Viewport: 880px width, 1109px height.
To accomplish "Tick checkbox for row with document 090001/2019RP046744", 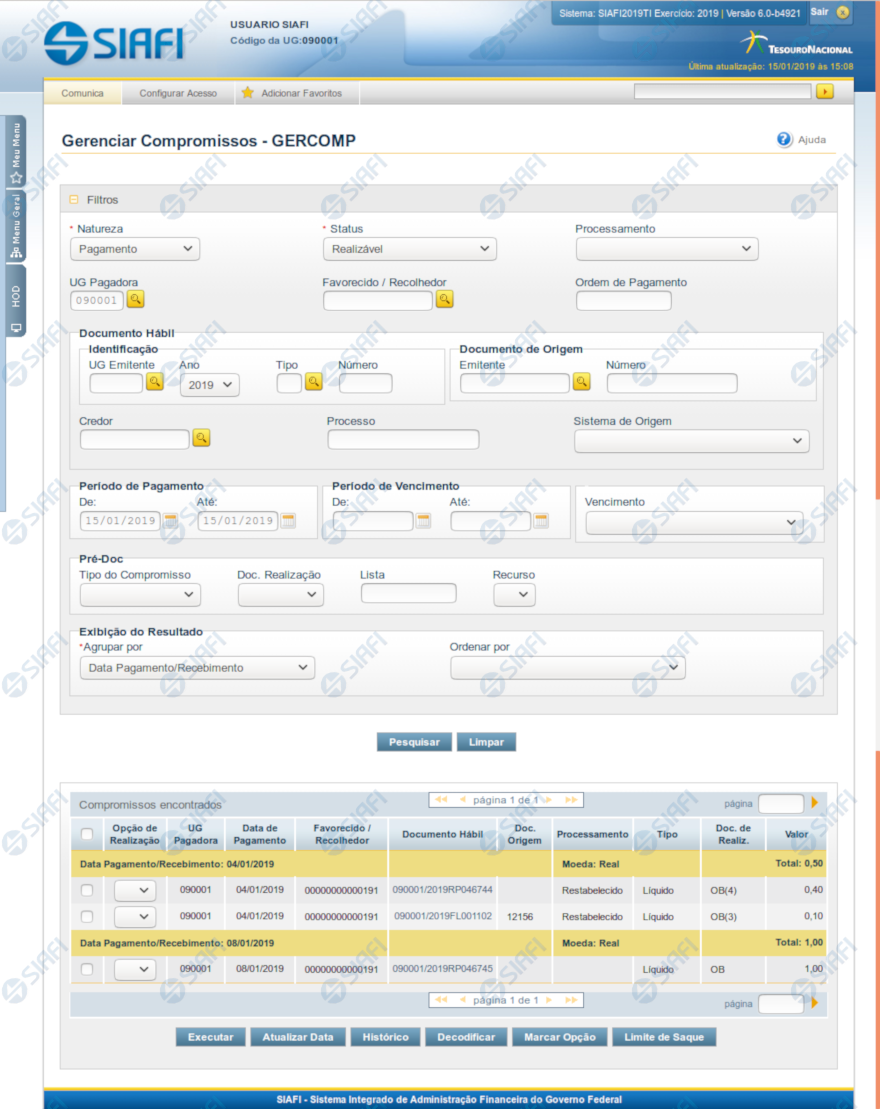I will pos(87,890).
